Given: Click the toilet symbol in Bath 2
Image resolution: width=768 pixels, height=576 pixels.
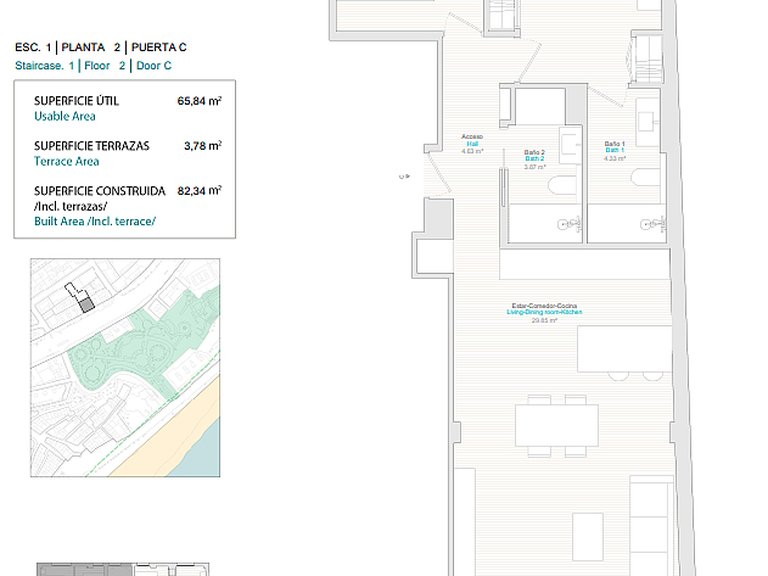Looking at the screenshot, I should (x=563, y=186).
